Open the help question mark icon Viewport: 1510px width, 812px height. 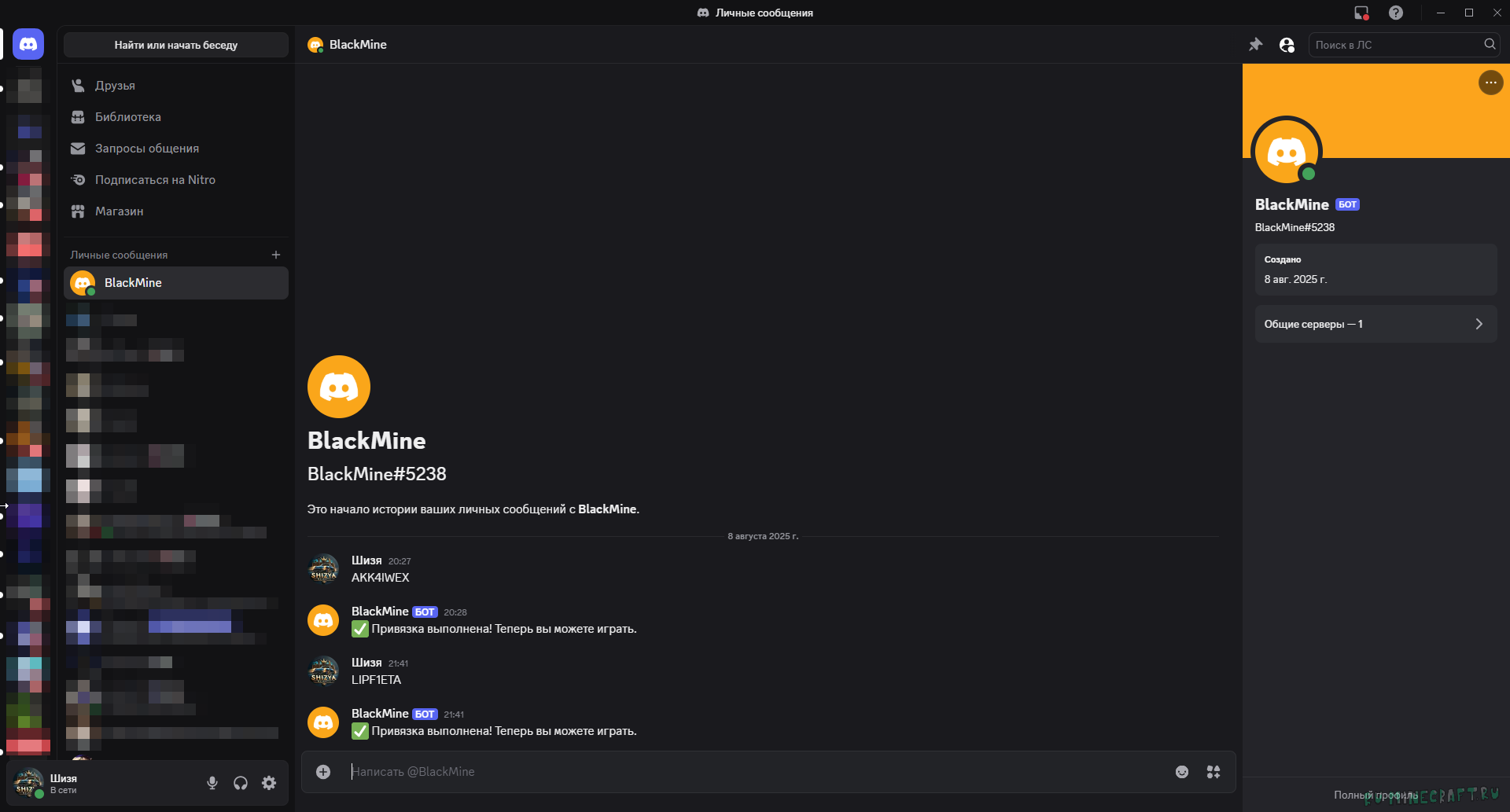point(1396,13)
